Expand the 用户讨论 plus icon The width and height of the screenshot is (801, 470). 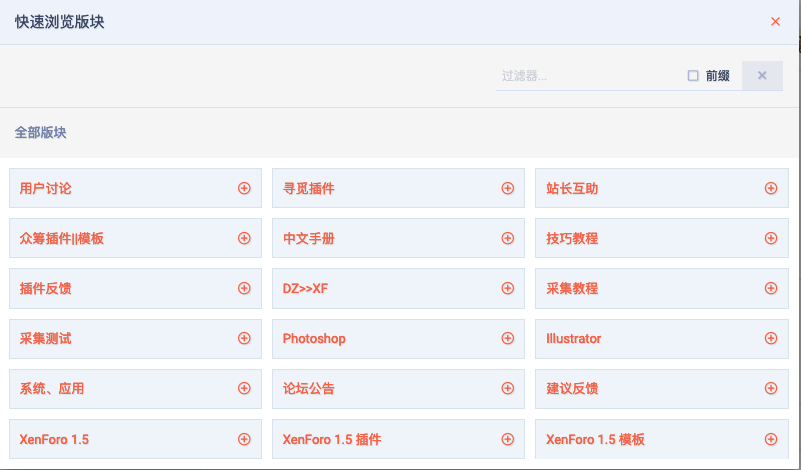244,189
